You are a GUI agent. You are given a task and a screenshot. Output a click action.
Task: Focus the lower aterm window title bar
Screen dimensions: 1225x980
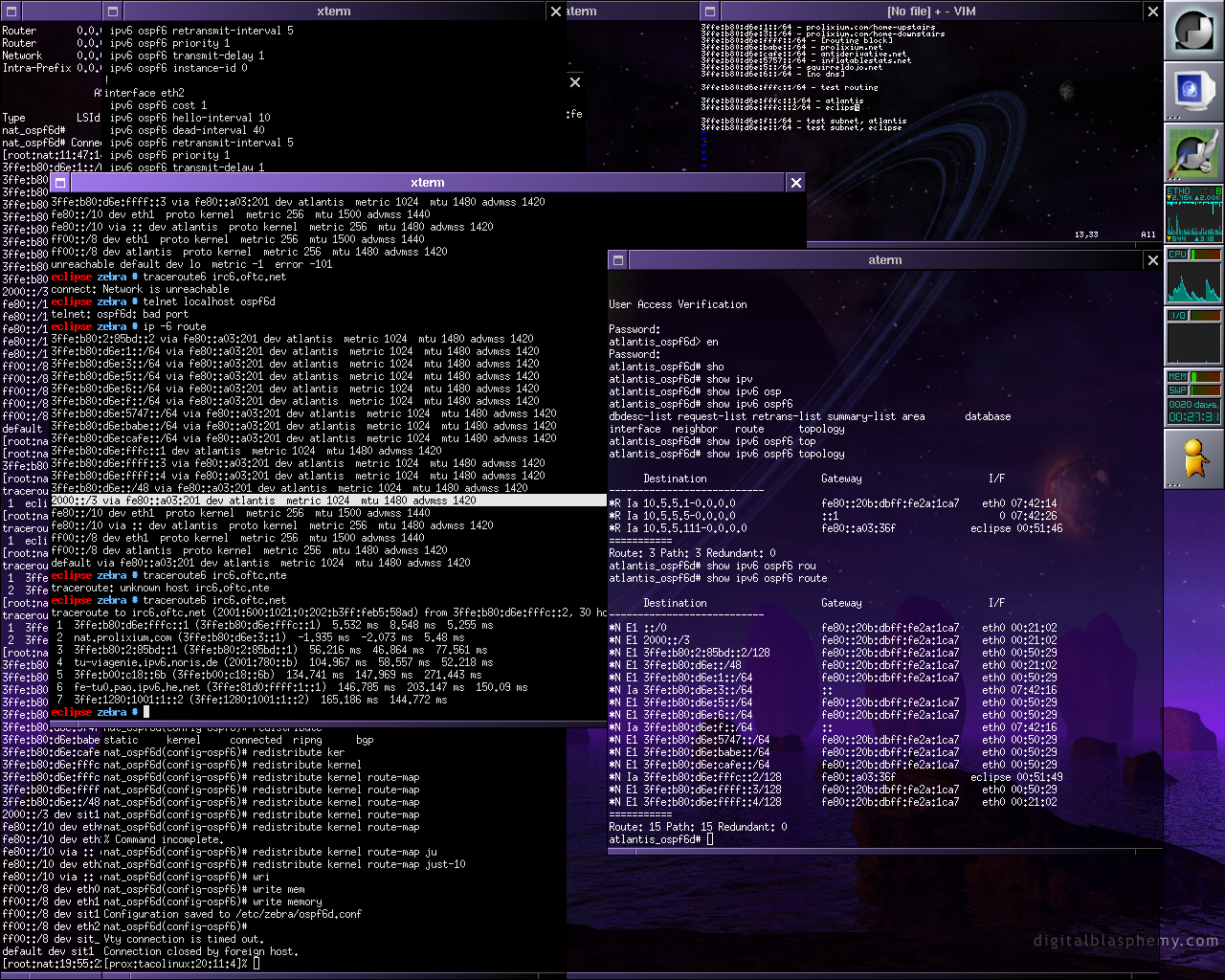tap(884, 260)
